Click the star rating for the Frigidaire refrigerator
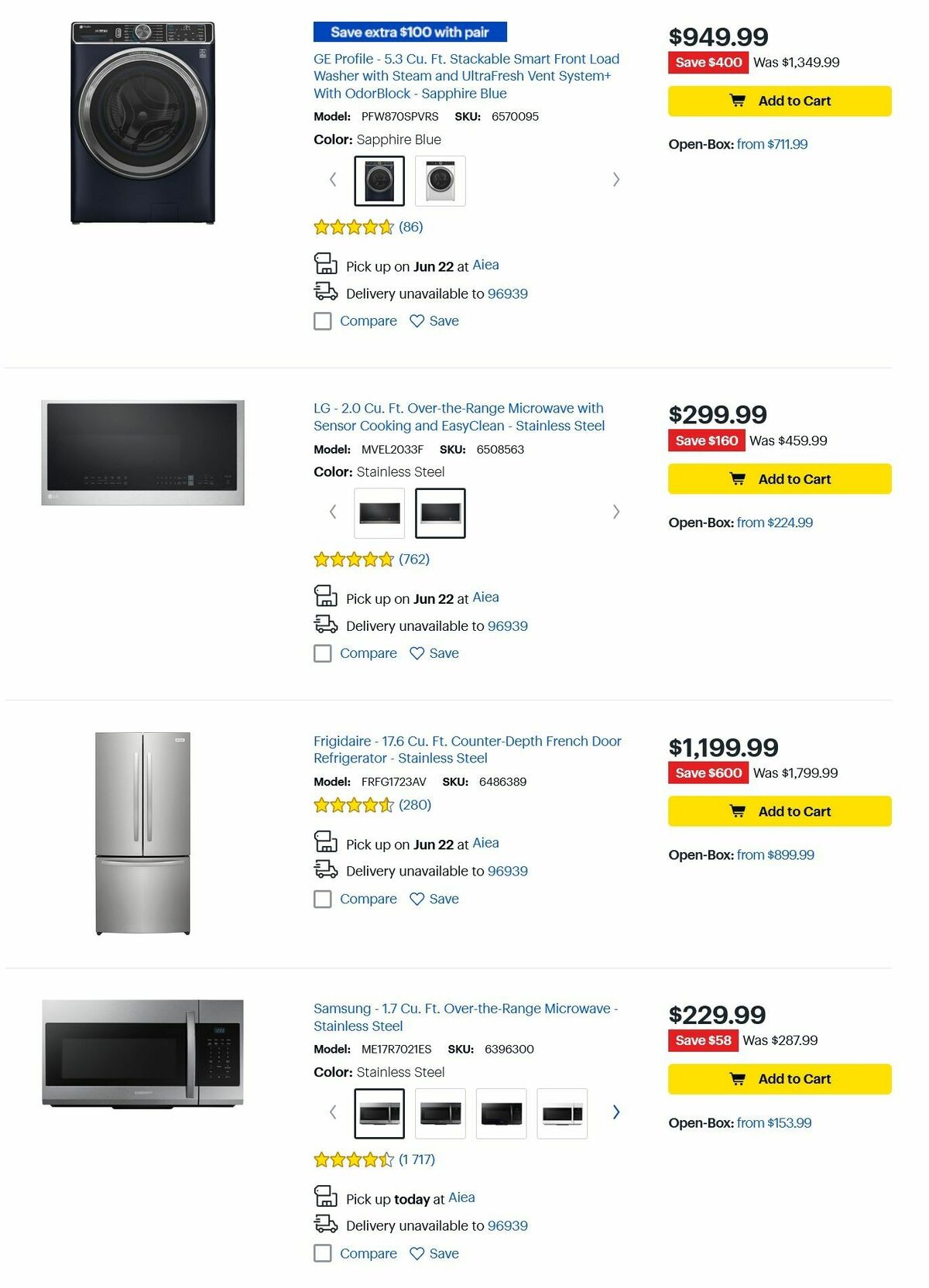The image size is (929, 1288). [352, 805]
